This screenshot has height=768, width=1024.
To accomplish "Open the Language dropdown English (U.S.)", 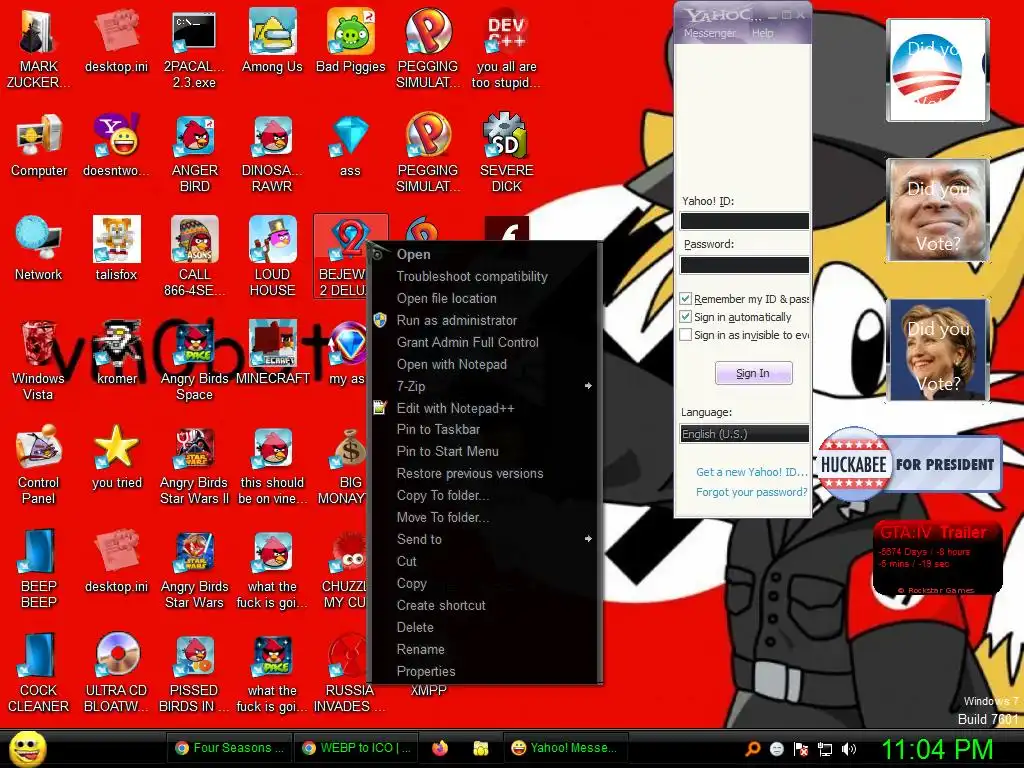I will coord(744,434).
